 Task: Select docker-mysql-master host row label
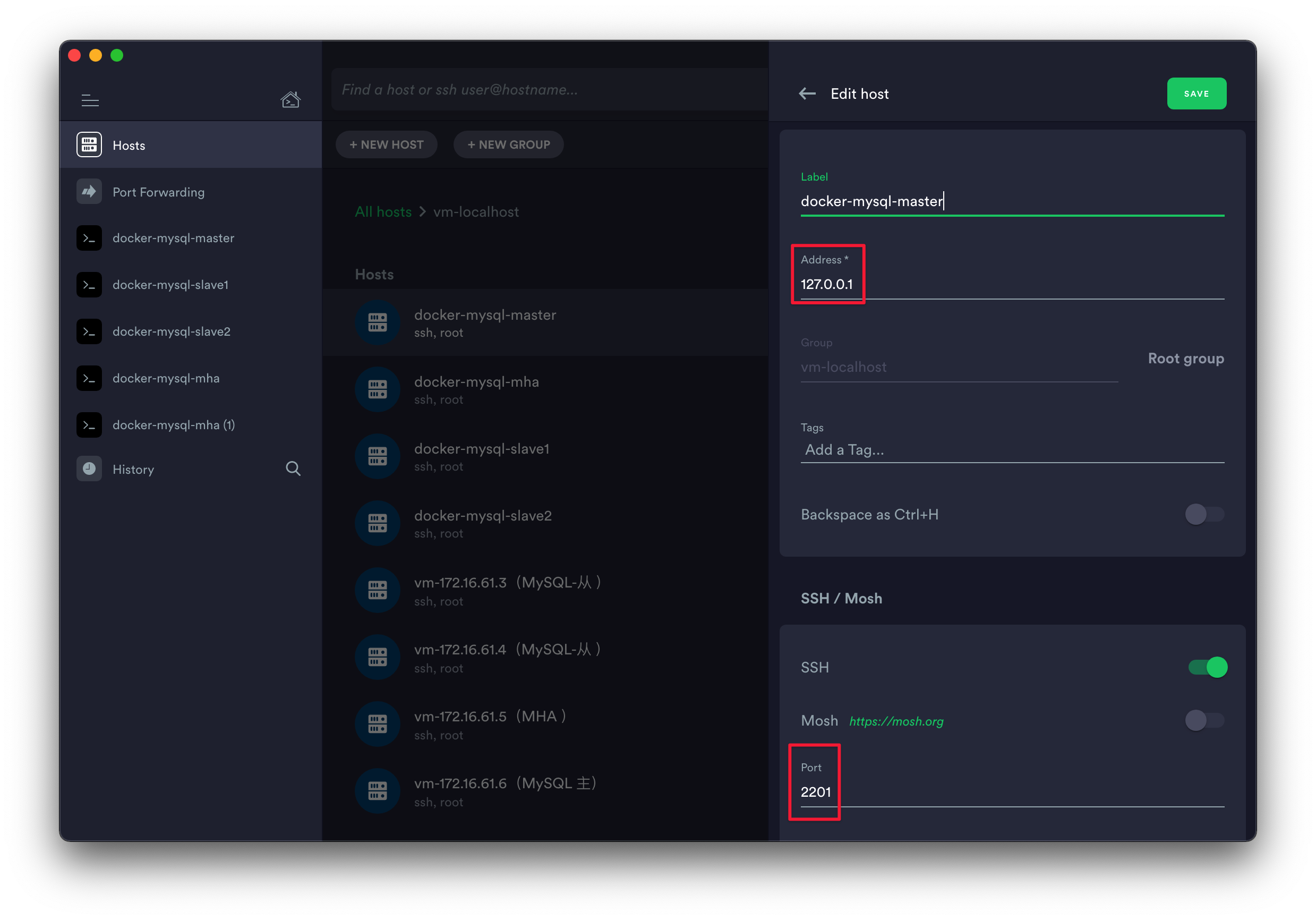point(485,316)
